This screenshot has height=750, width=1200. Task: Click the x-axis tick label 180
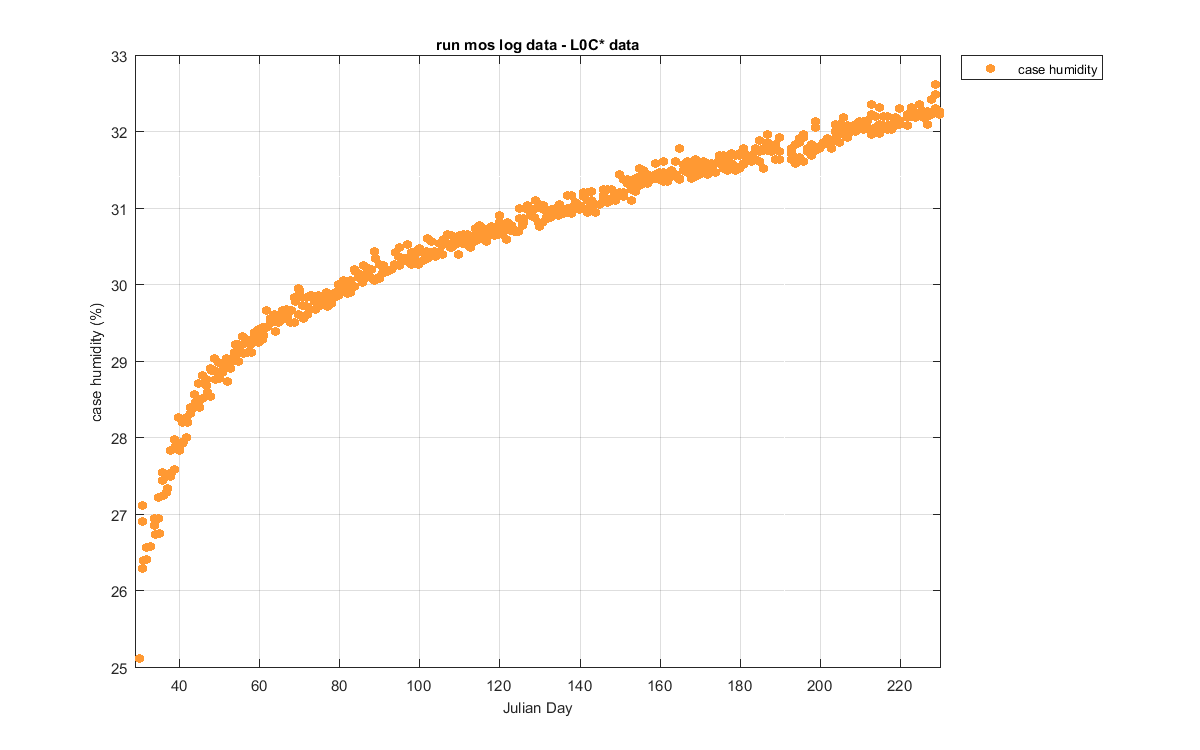740,685
